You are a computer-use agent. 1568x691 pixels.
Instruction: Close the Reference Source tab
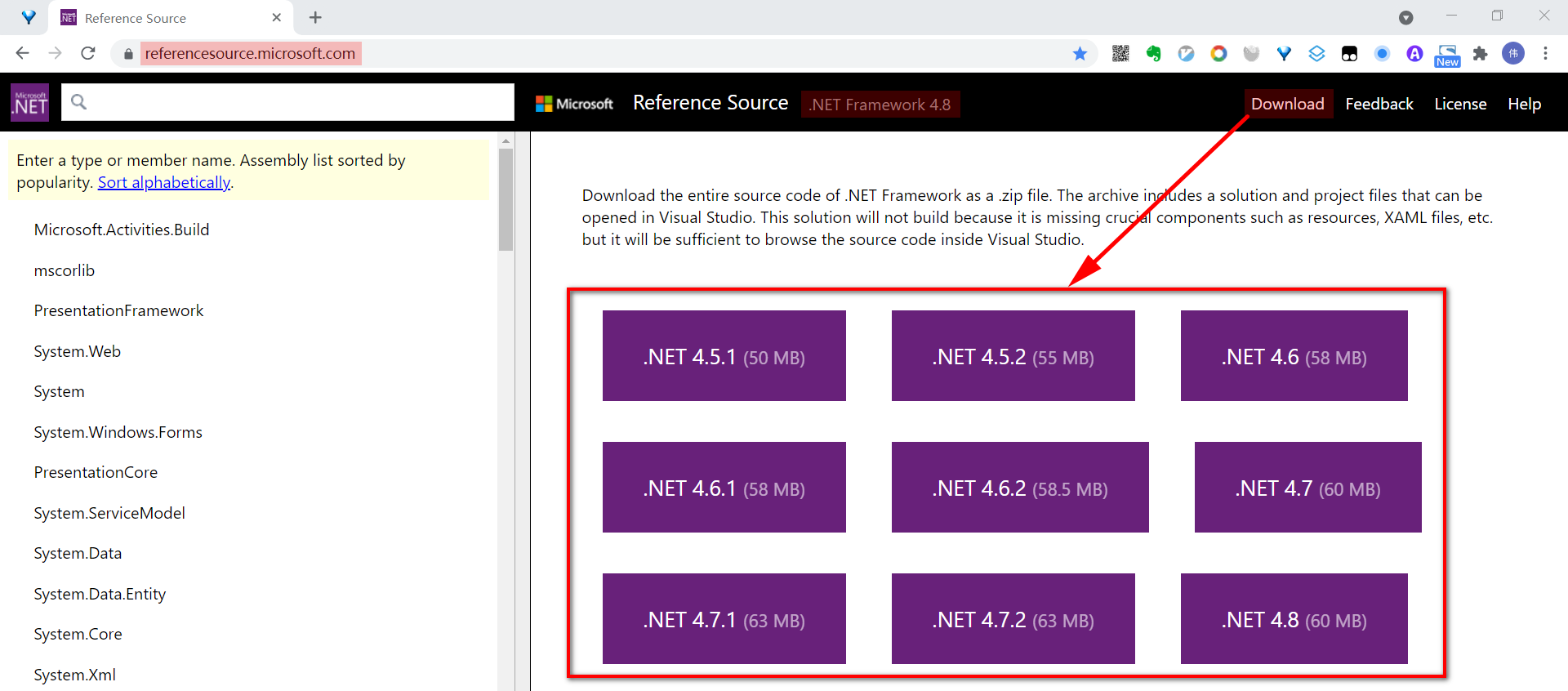pos(276,17)
